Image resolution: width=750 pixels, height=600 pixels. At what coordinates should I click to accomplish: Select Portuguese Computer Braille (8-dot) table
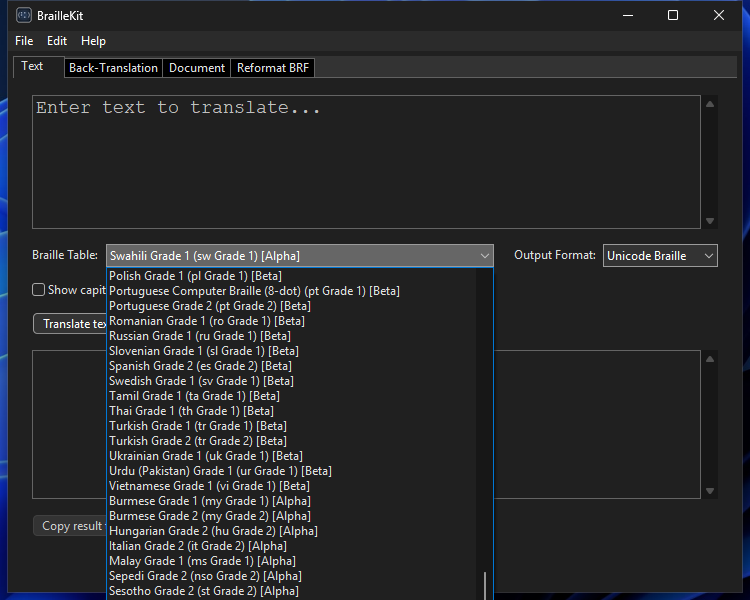pos(291,291)
